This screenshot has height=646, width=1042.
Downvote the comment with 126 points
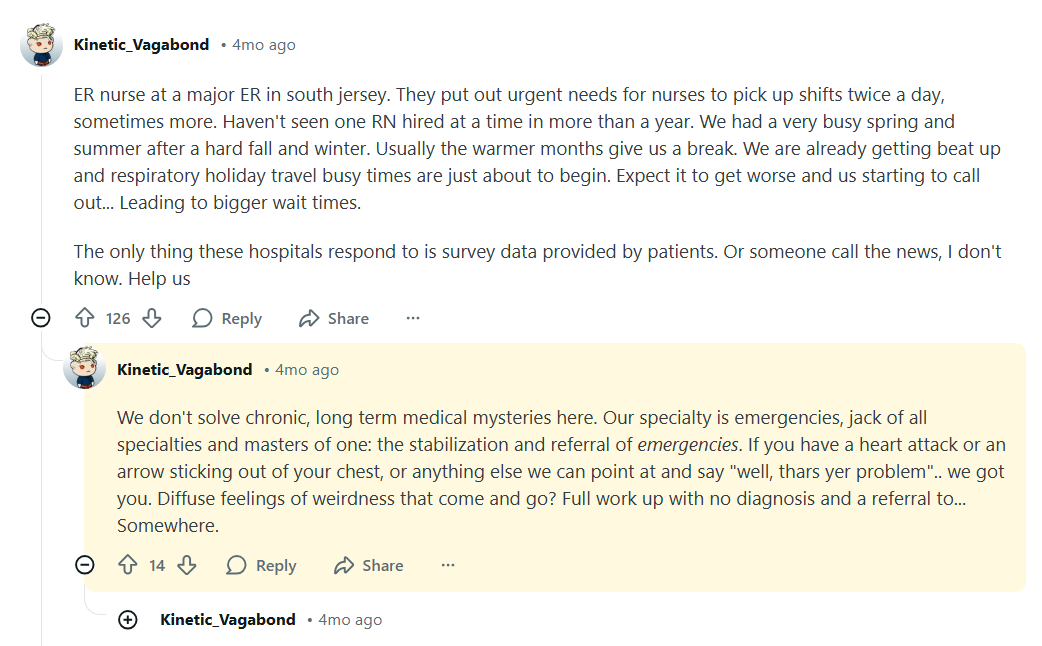152,318
